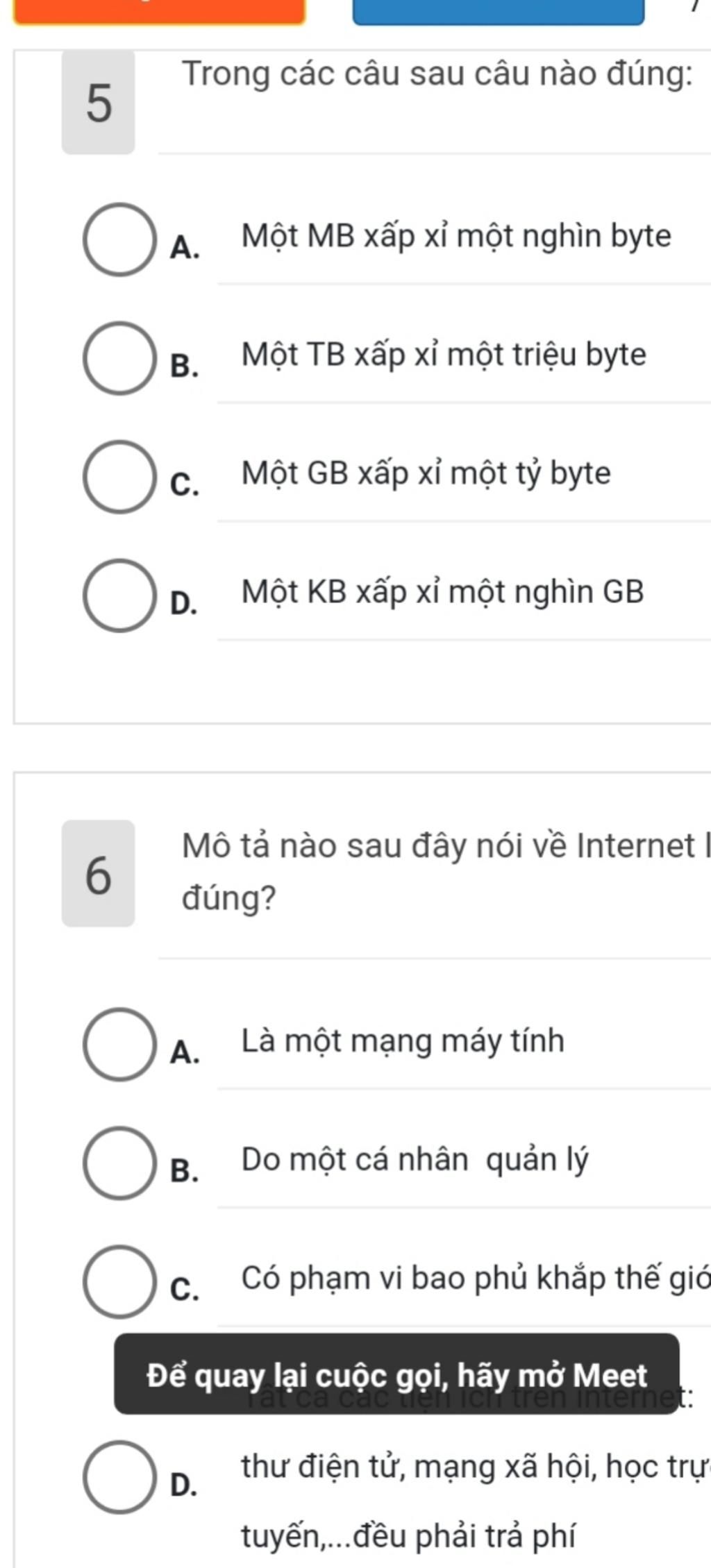Tap the orange button at top

(x=159, y=12)
